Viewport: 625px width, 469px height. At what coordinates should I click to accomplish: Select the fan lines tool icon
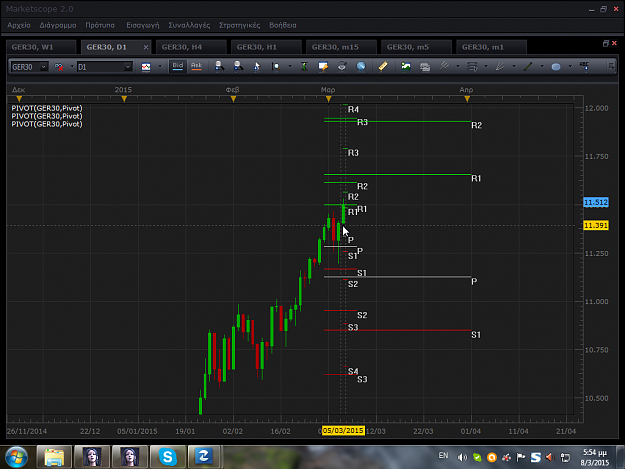point(500,66)
